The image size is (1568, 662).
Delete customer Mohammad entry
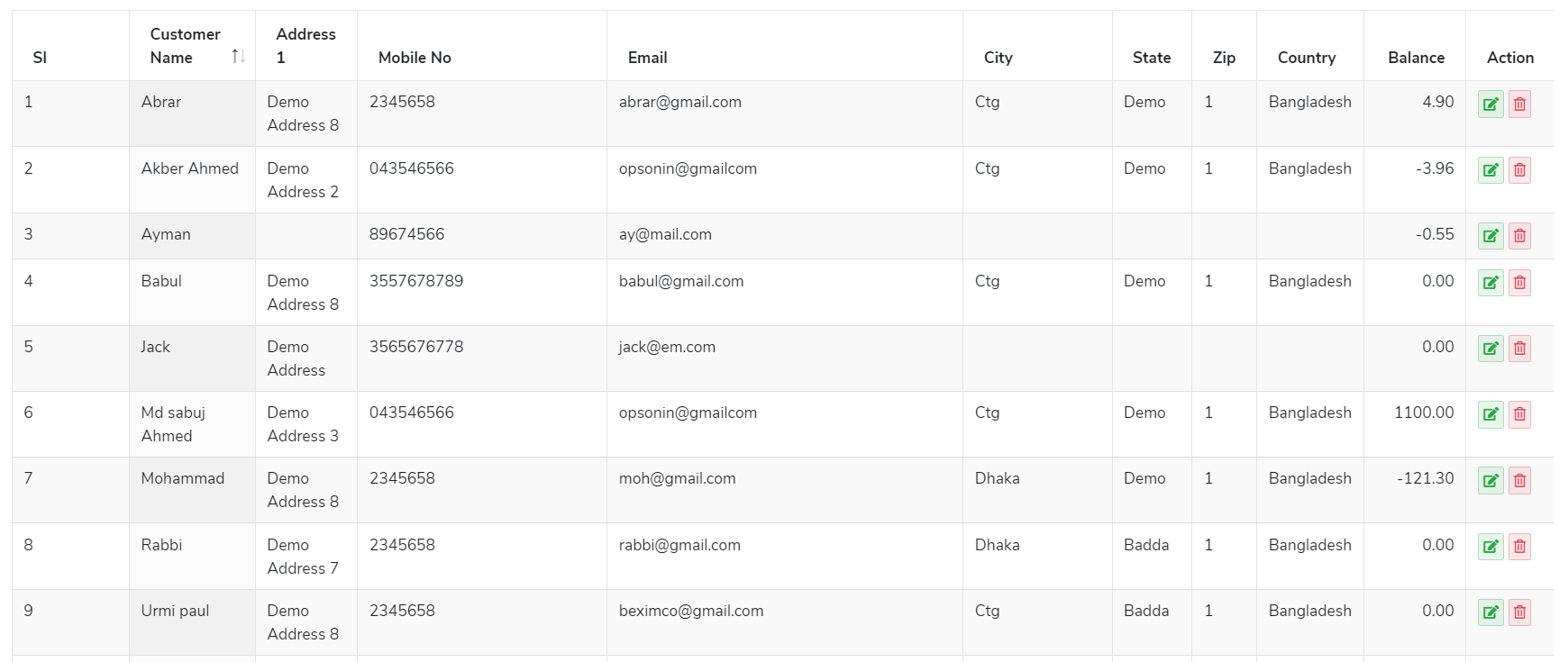(x=1519, y=481)
